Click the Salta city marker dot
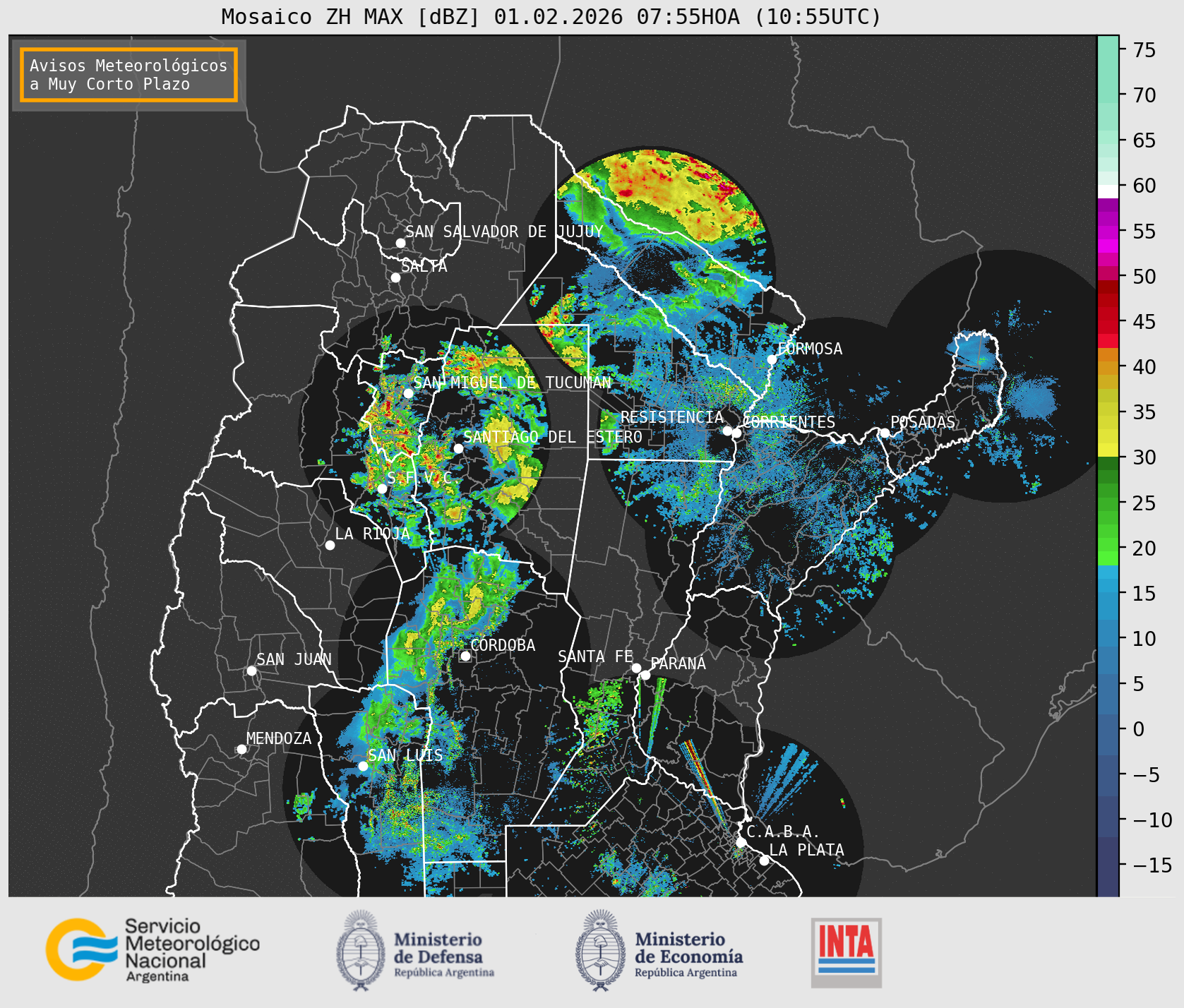 click(x=395, y=277)
